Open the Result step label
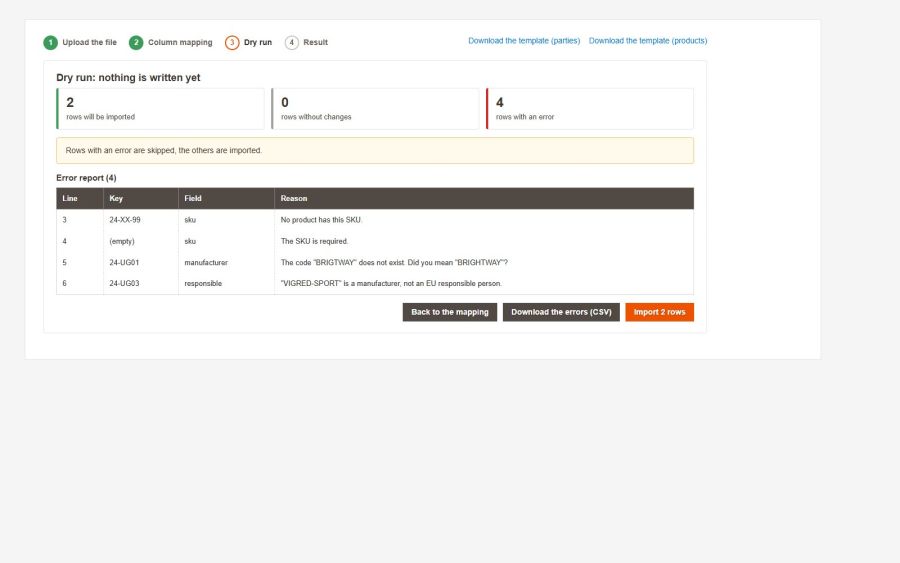Image resolution: width=900 pixels, height=563 pixels. pyautogui.click(x=316, y=42)
